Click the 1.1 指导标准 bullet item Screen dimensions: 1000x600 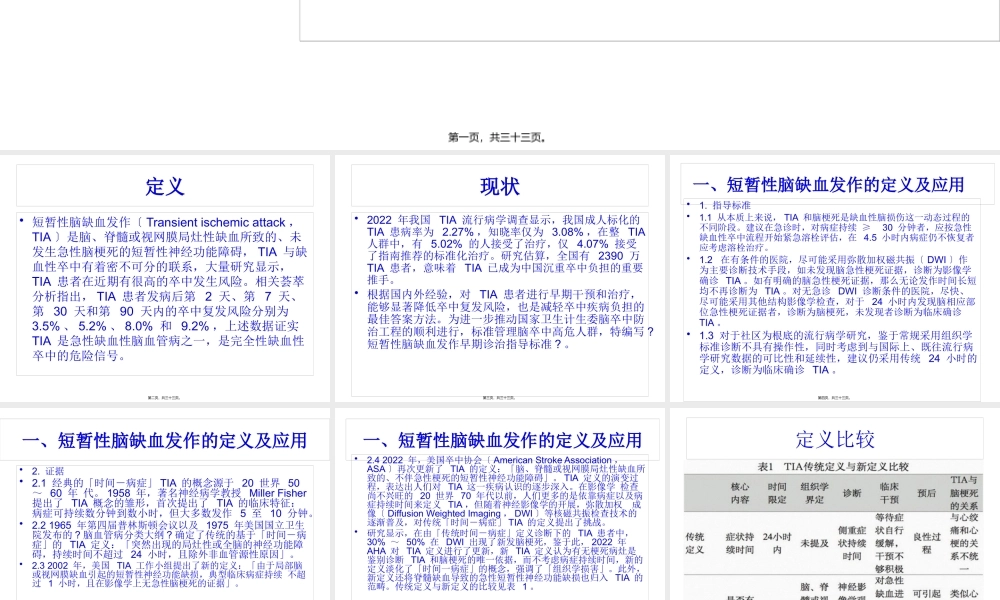click(x=724, y=205)
